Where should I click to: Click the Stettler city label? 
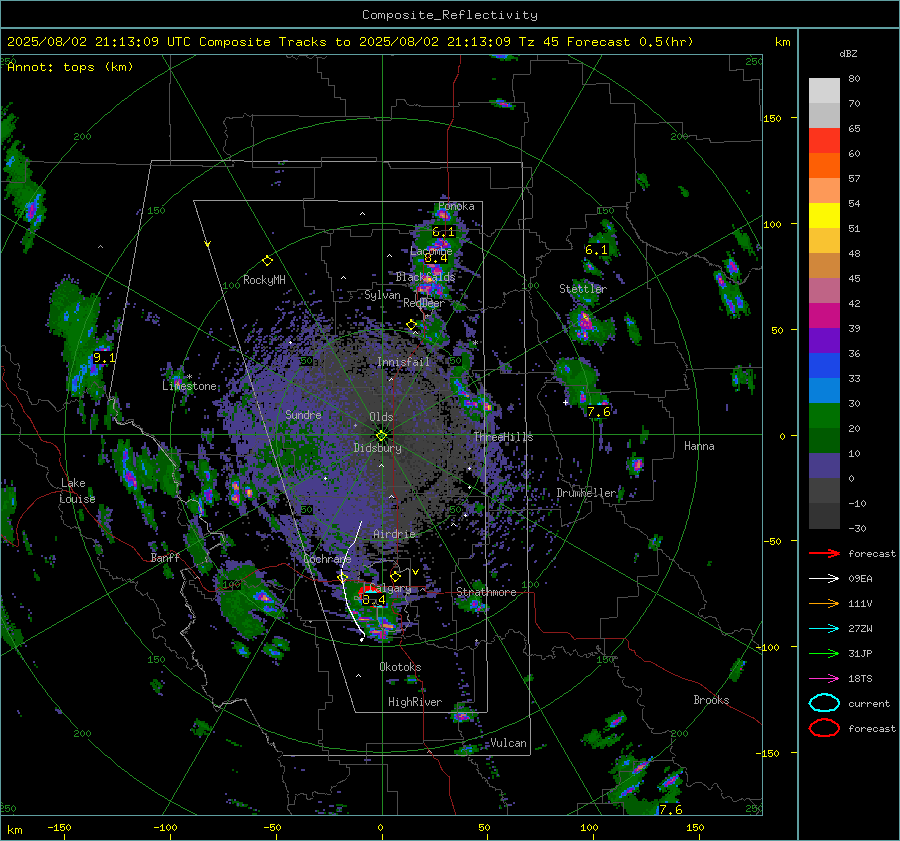pos(583,289)
